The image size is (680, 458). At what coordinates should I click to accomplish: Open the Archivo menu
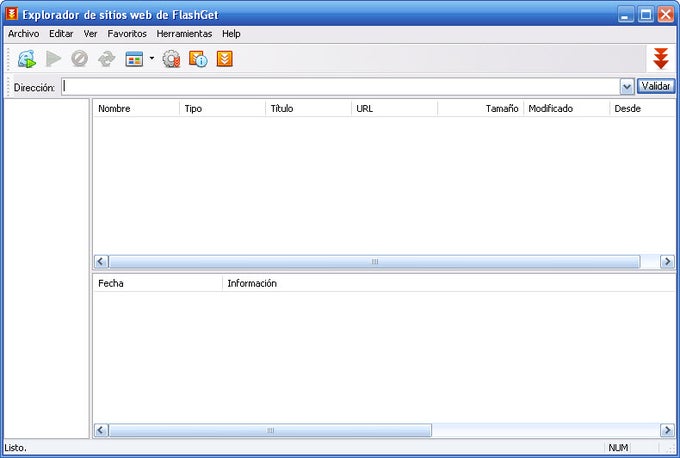(23, 33)
